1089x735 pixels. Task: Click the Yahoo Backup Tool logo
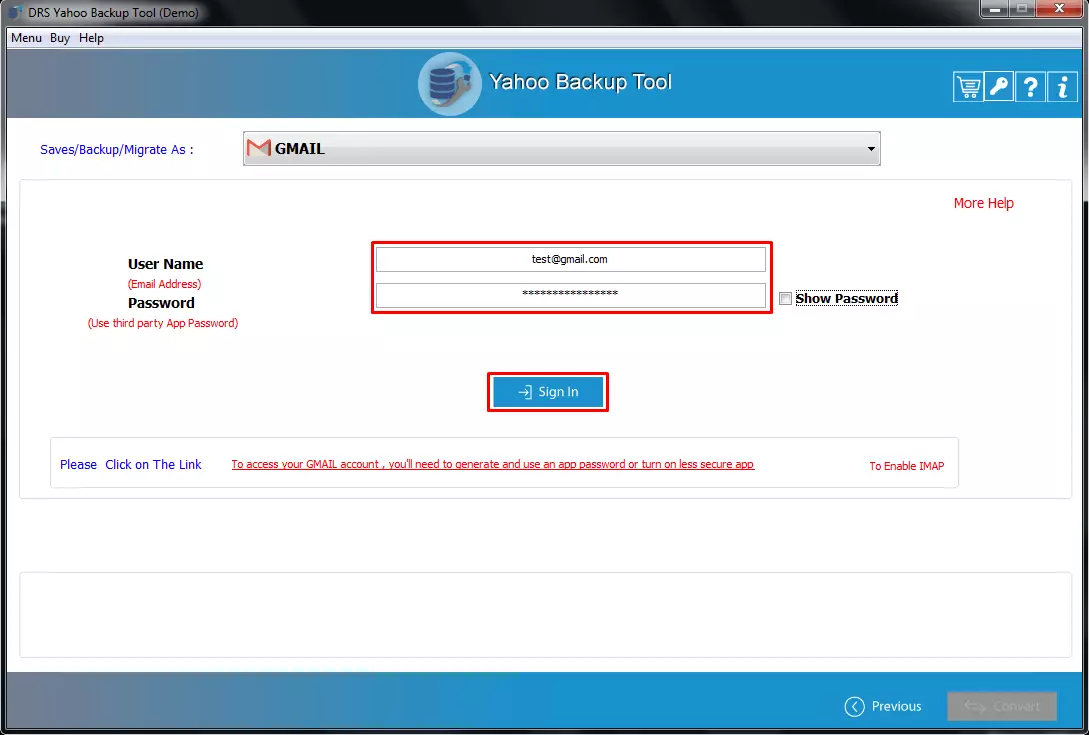pyautogui.click(x=449, y=83)
